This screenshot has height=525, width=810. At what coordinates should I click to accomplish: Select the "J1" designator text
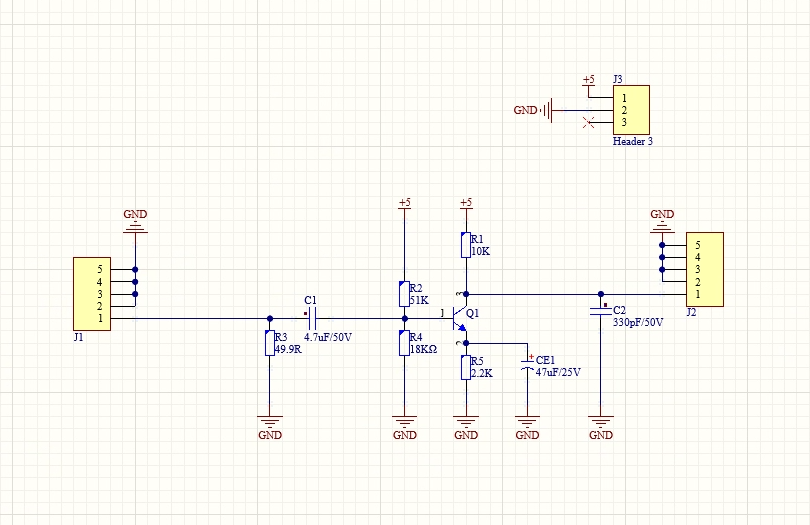[x=79, y=337]
